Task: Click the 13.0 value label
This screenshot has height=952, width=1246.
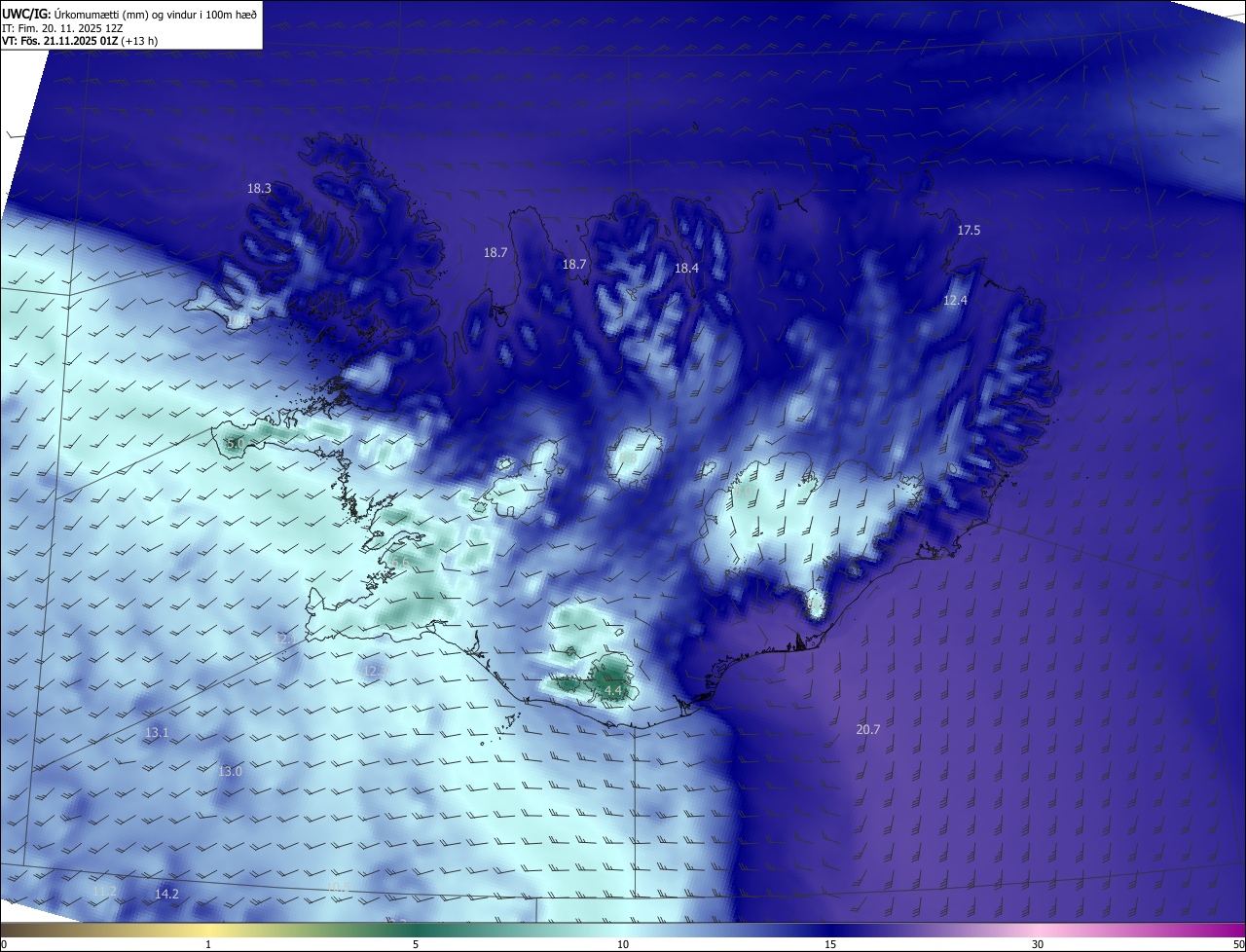Action: click(x=230, y=771)
